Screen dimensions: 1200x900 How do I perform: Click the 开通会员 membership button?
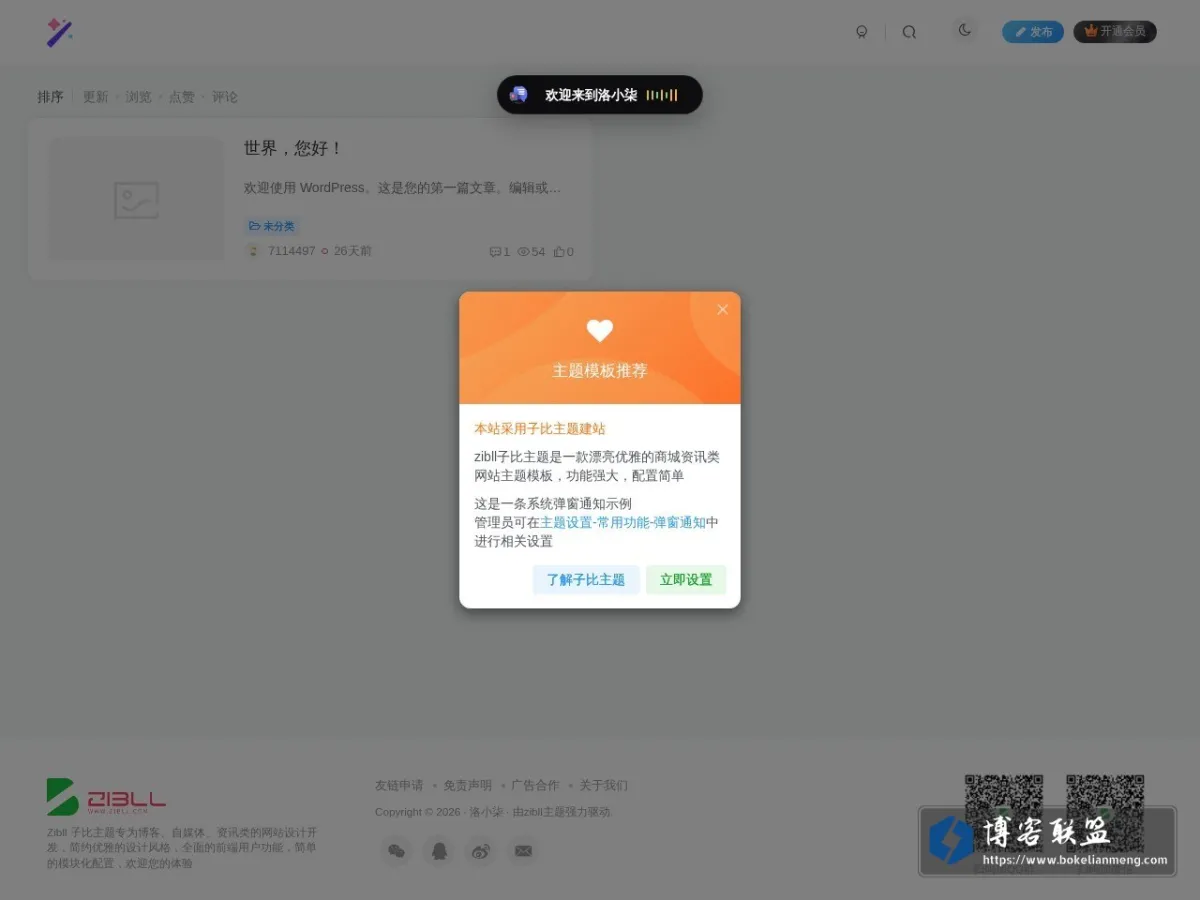tap(1115, 32)
